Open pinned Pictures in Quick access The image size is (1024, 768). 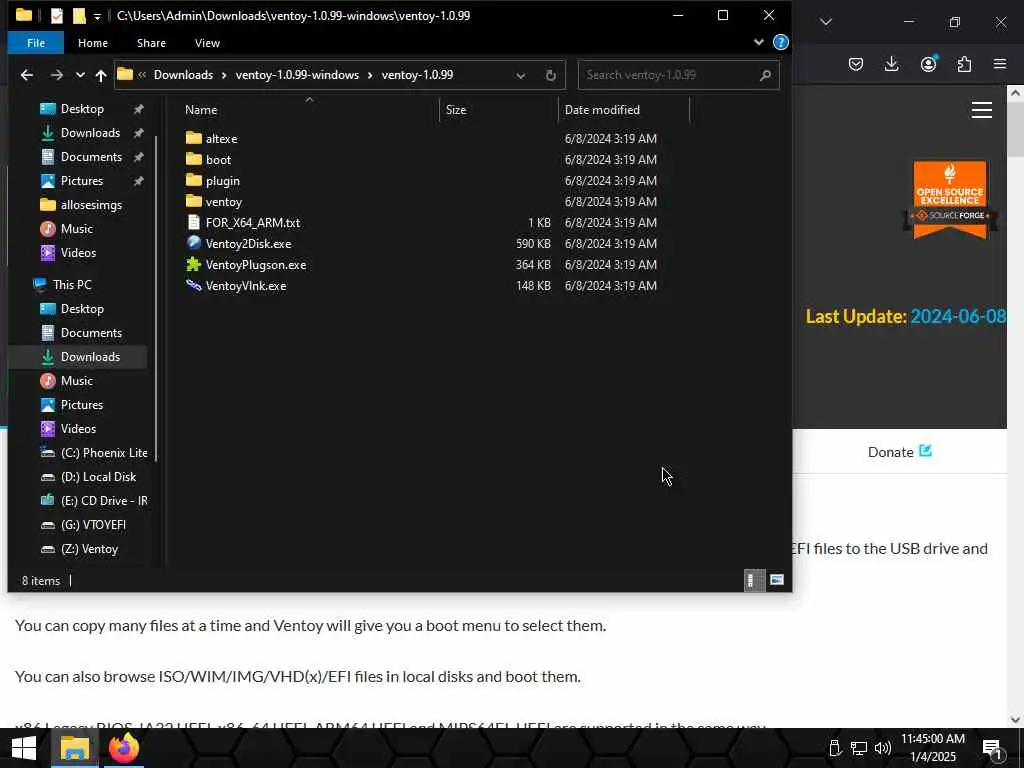(x=82, y=181)
